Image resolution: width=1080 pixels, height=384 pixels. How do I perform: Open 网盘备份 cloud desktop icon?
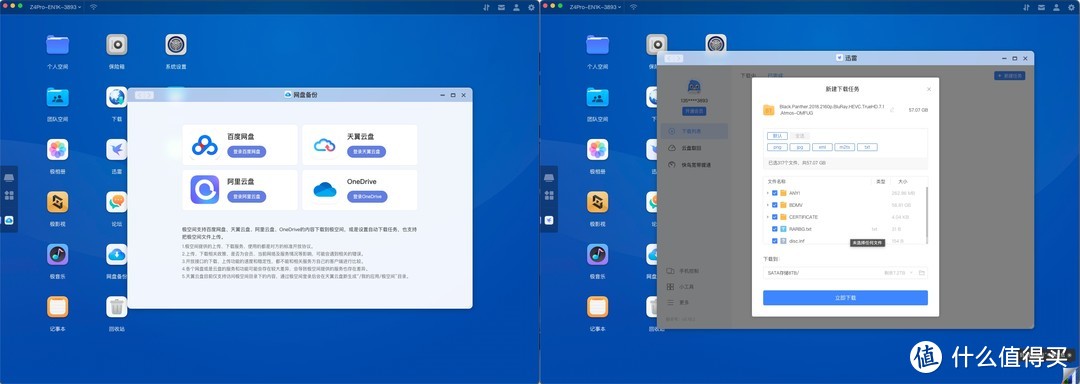(x=117, y=255)
